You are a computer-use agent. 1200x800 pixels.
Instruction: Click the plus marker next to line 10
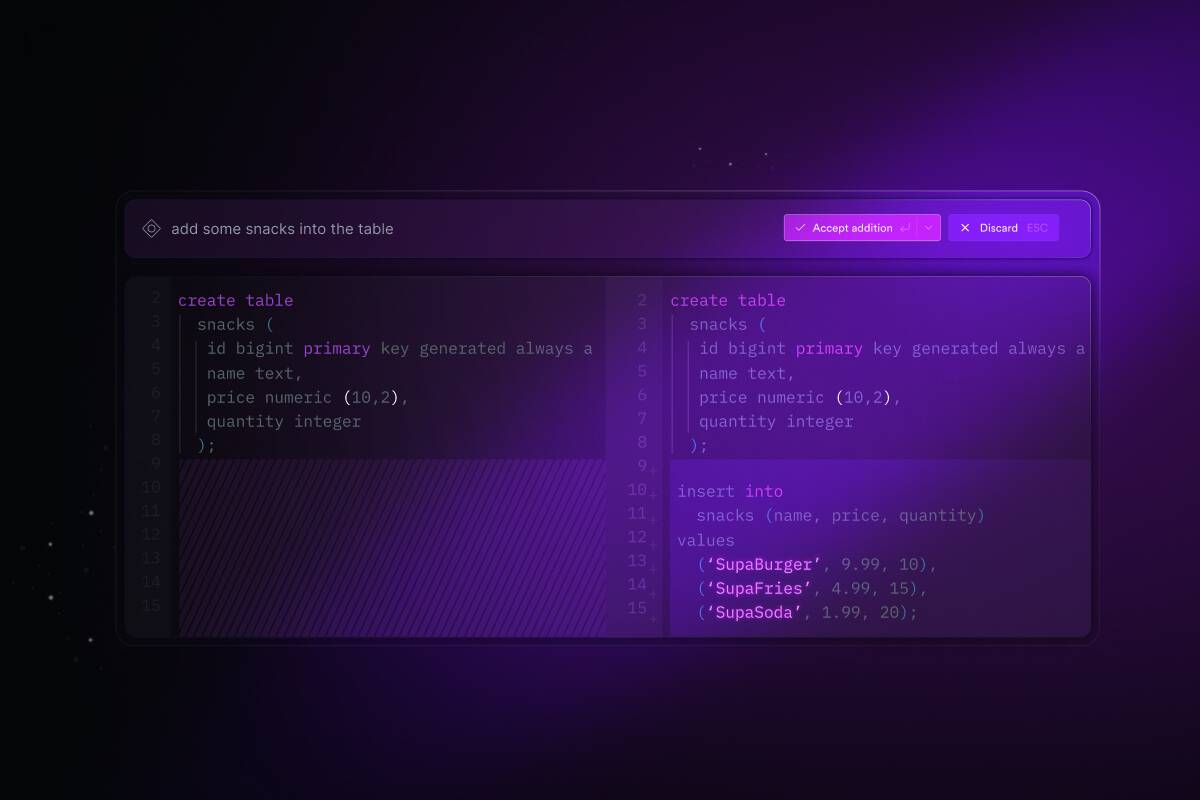pyautogui.click(x=655, y=493)
